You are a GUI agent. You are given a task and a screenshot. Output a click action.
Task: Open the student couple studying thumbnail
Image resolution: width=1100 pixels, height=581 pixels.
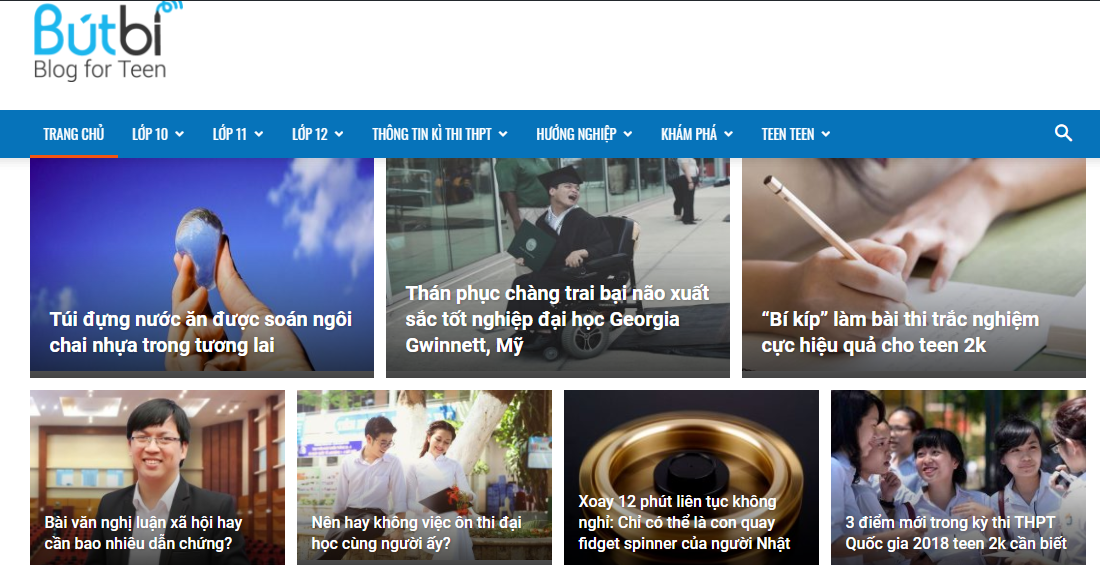click(x=424, y=477)
